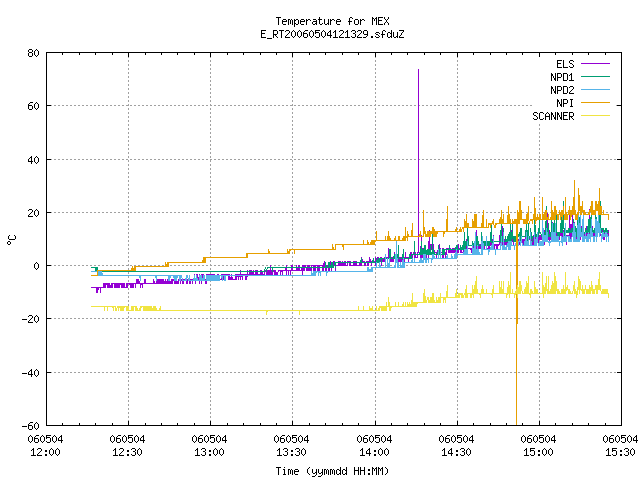Click the x-axis tick label '13:00'
640x480 pixels.
[209, 453]
